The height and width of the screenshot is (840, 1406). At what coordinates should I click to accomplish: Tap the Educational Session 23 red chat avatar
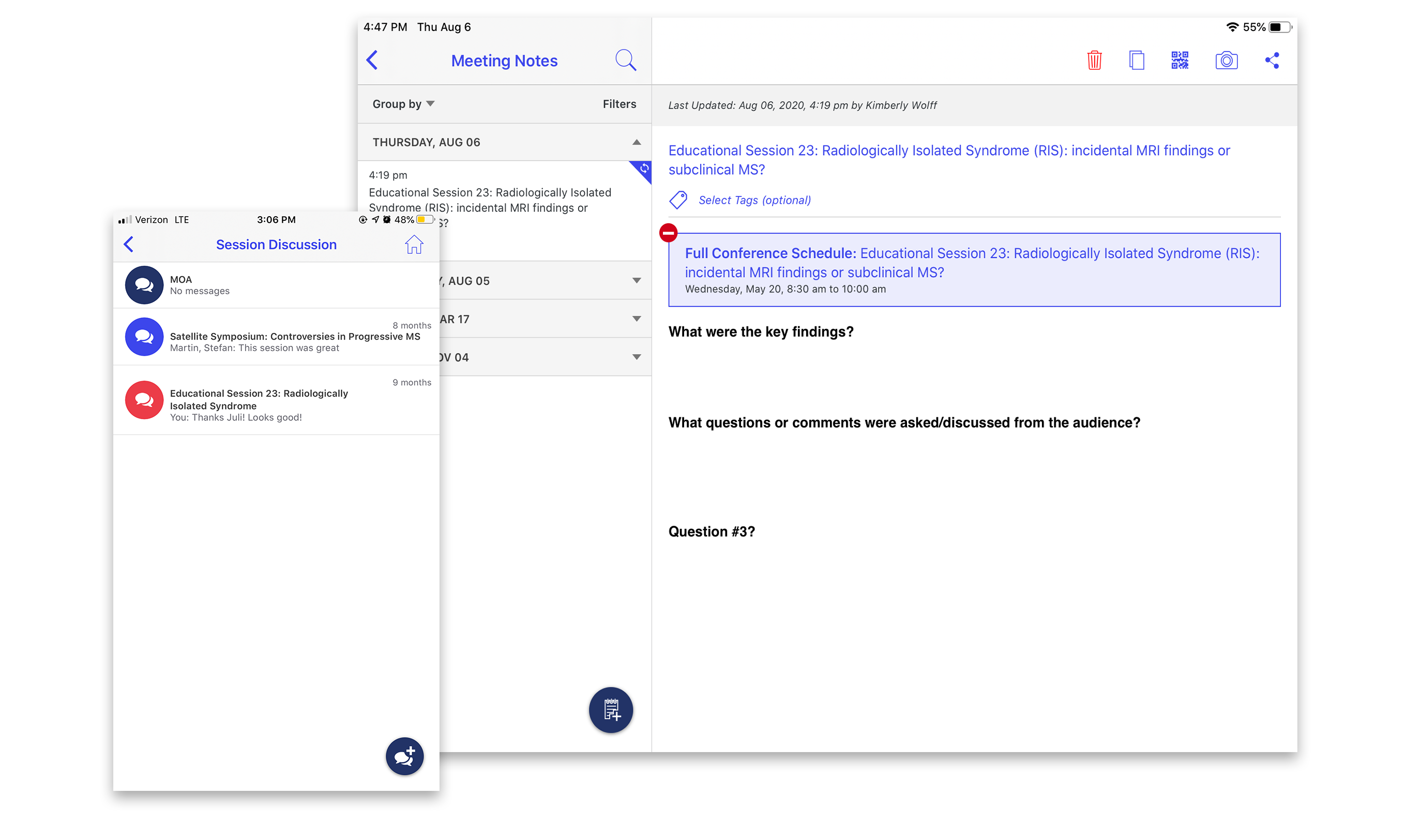pos(144,400)
